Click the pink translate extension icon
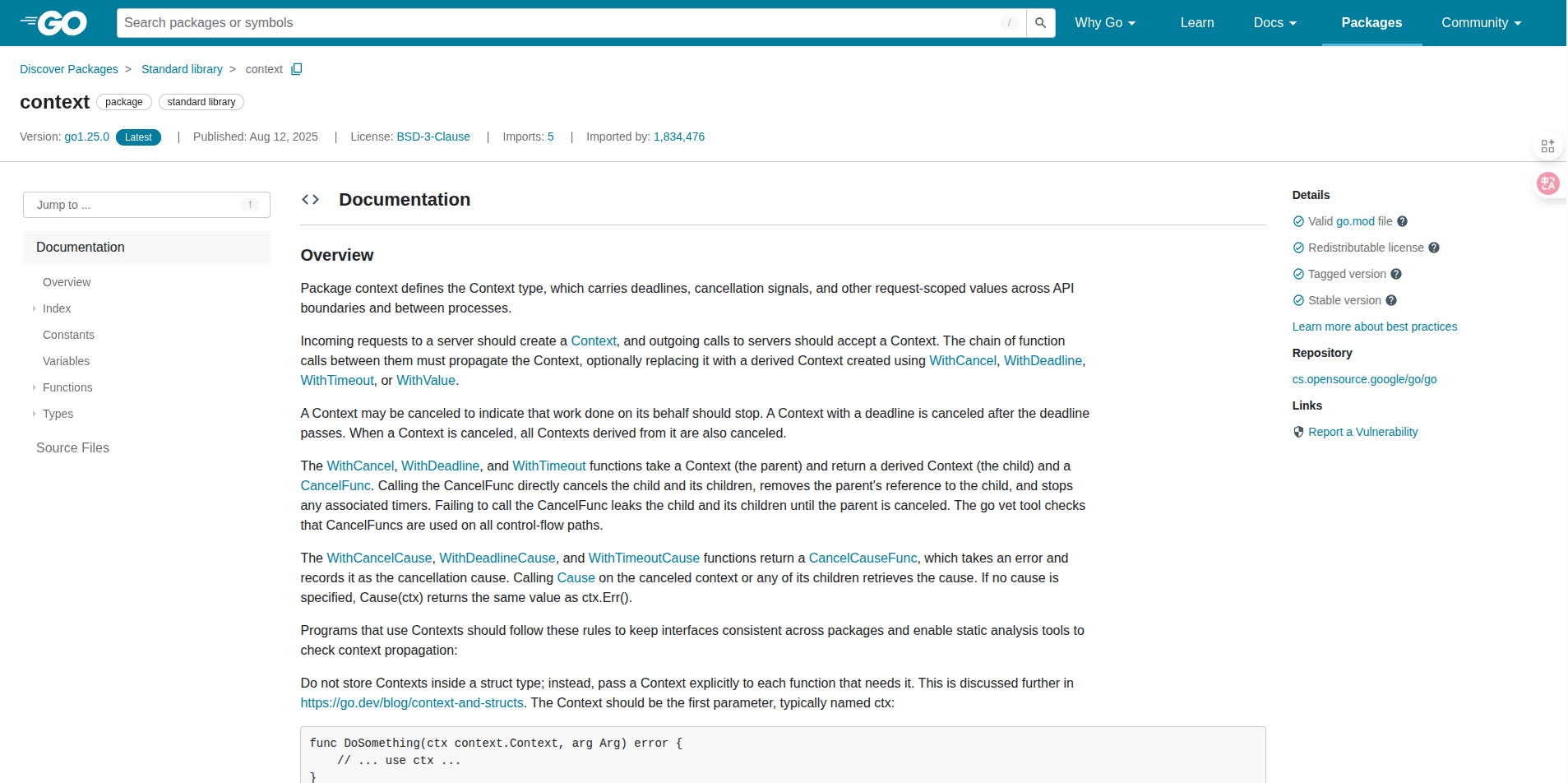The image size is (1568, 783). [1547, 183]
